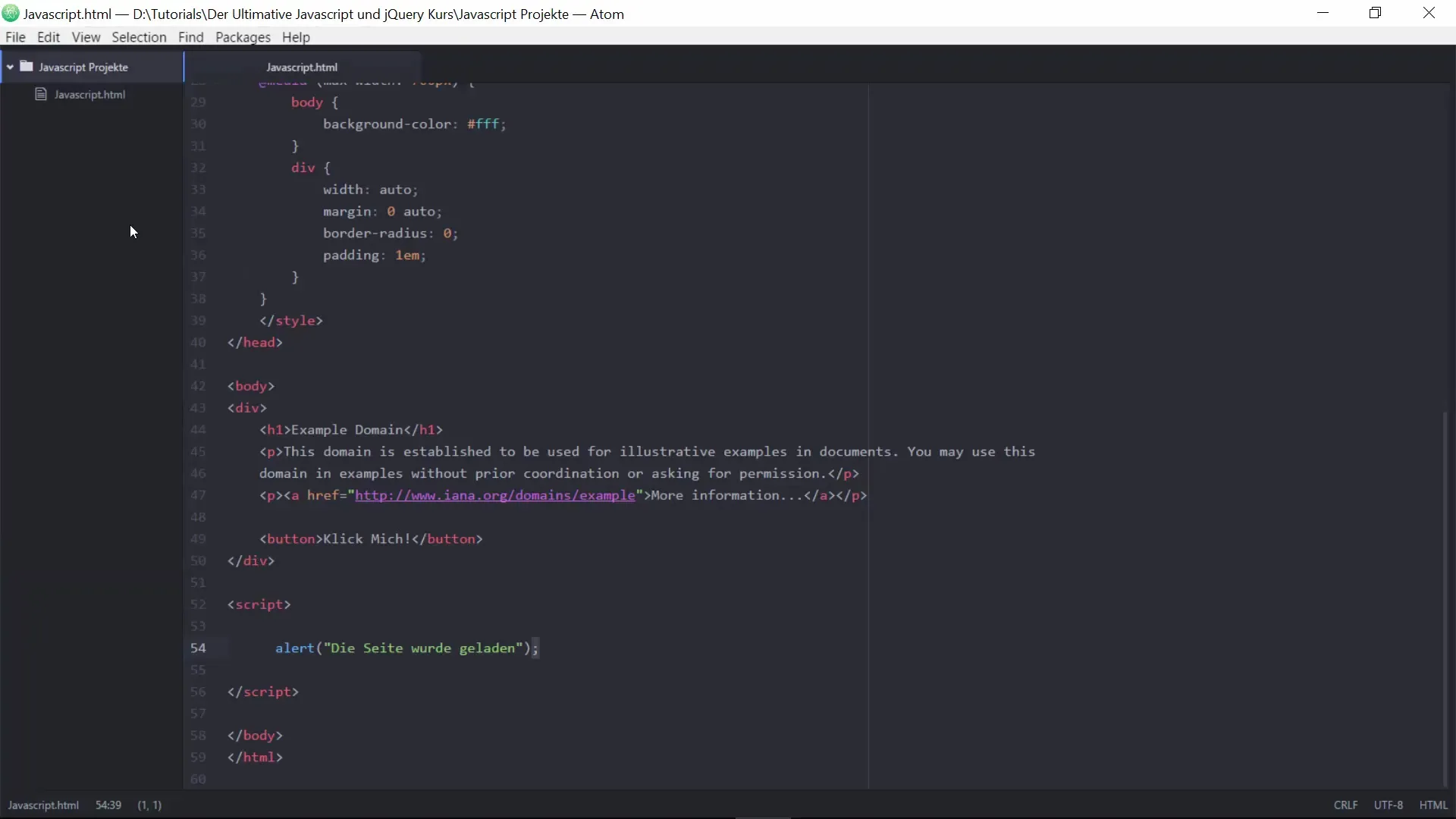Screen dimensions: 1456x819
Task: Restore down the Atom window
Action: [1376, 13]
